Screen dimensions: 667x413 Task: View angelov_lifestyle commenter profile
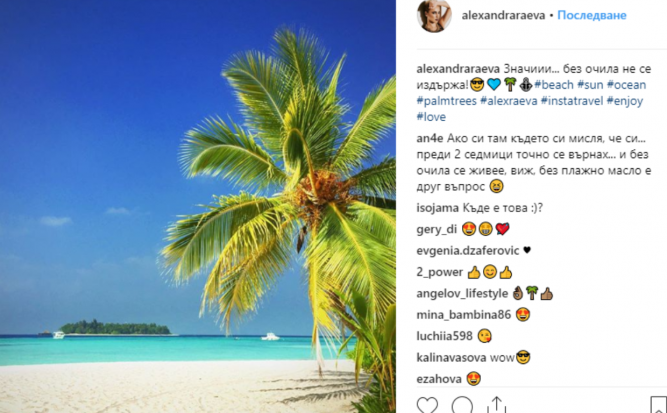tap(462, 293)
